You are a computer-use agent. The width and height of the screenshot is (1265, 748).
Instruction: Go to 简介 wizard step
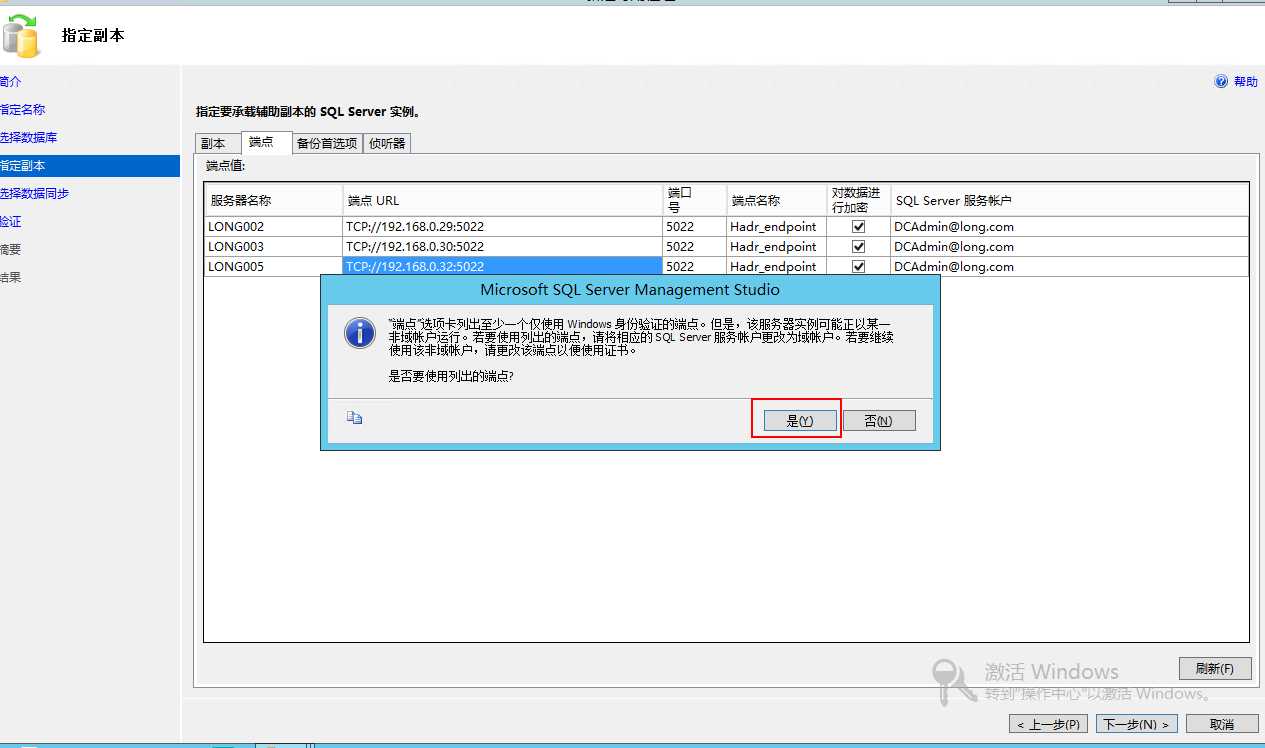(10, 82)
